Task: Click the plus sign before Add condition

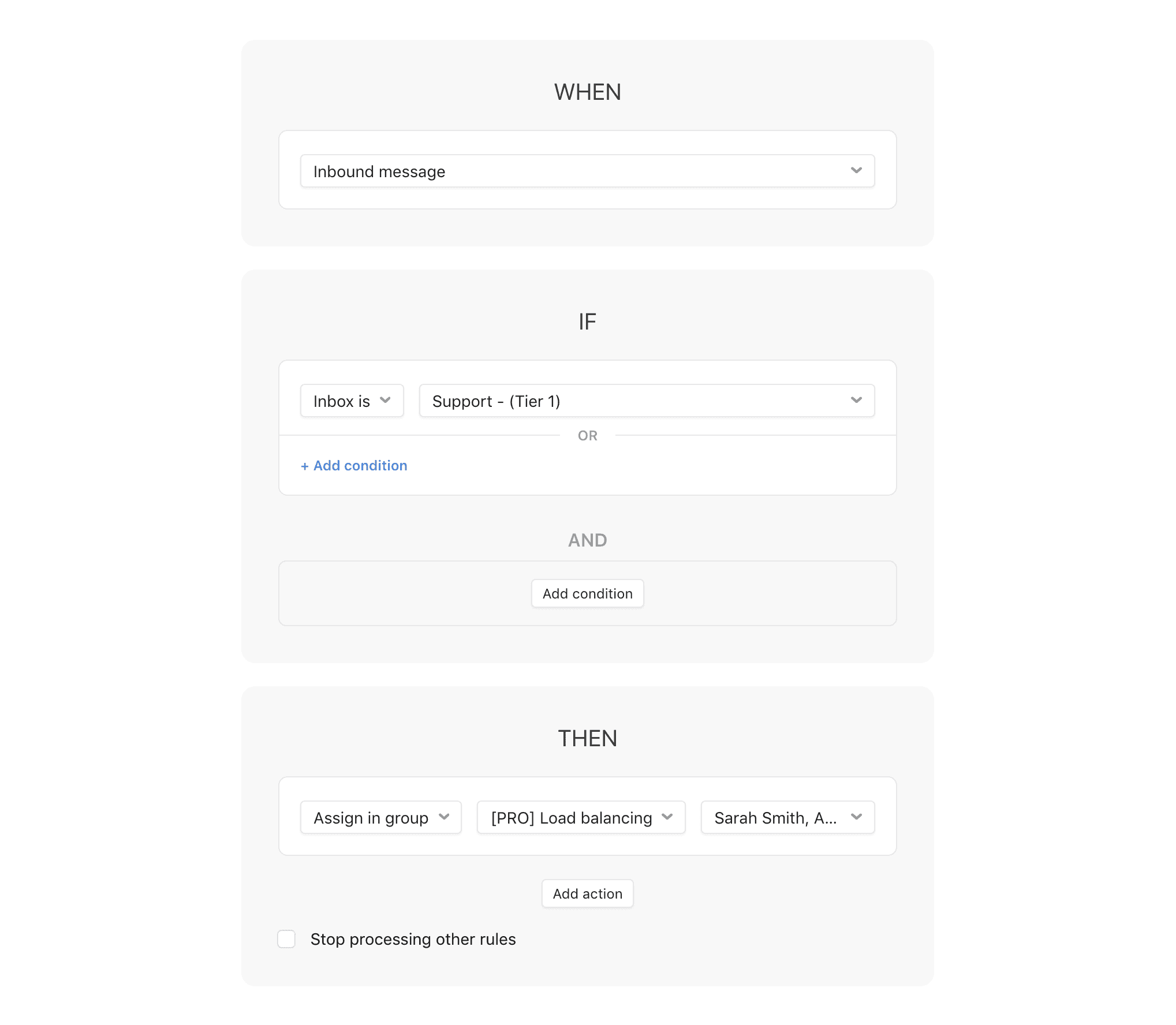Action: point(305,466)
